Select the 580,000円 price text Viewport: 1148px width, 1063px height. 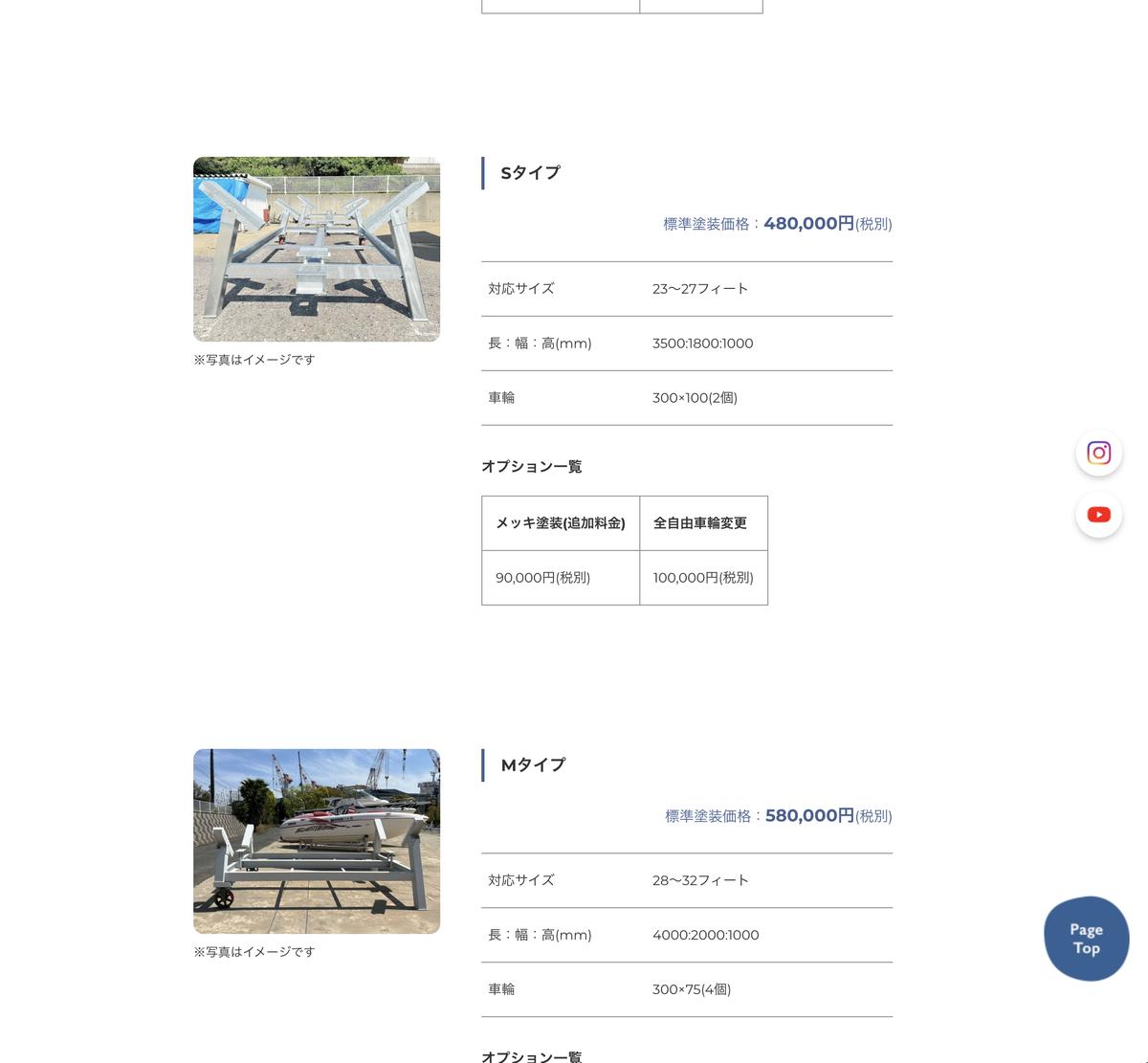click(809, 815)
